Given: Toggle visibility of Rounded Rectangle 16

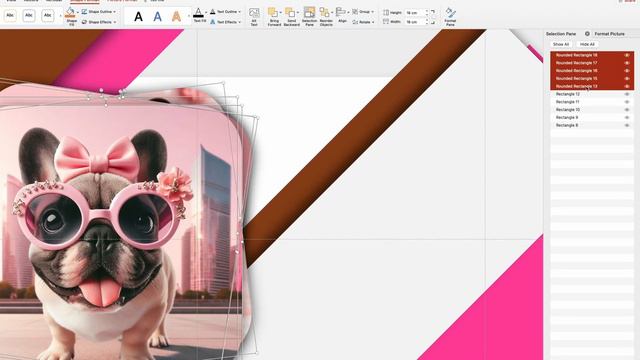Looking at the screenshot, I should [627, 71].
